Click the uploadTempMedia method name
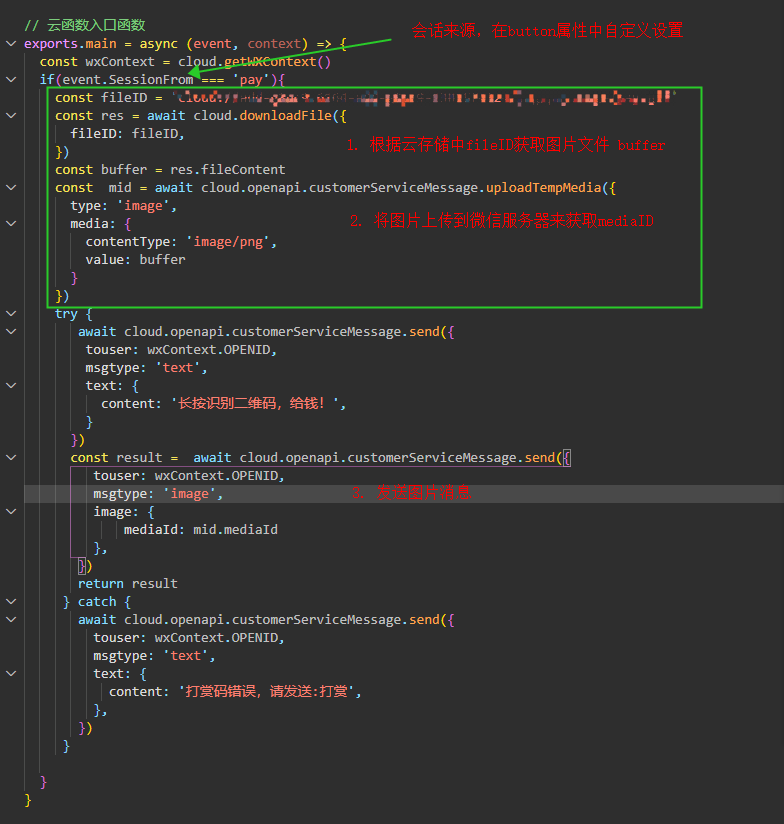The height and width of the screenshot is (824, 784). [x=543, y=188]
